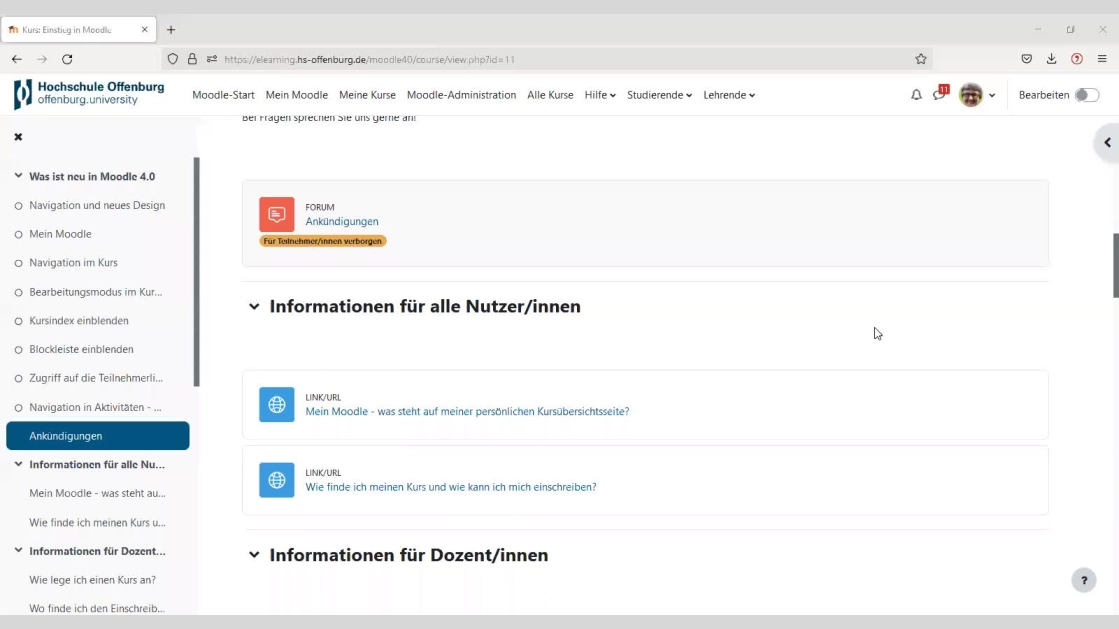The image size is (1119, 629).
Task: Save page to Pocket
Action: [1026, 59]
